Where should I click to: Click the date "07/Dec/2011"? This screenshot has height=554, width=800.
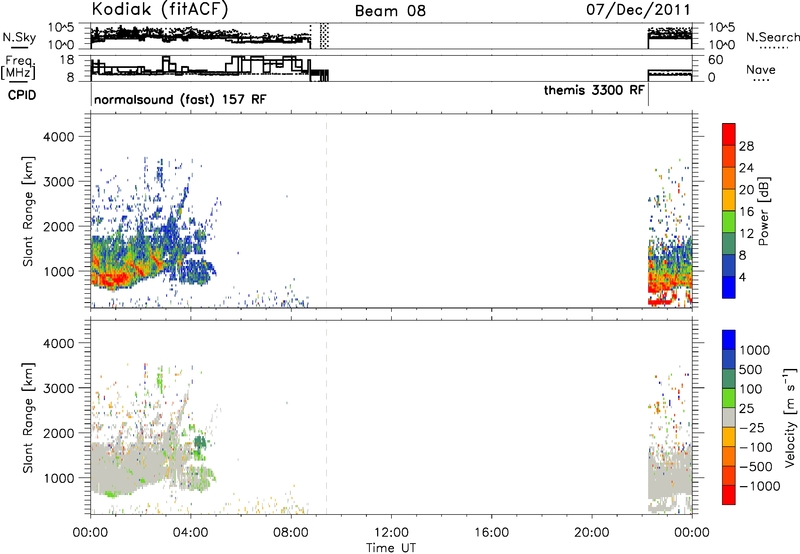click(638, 9)
